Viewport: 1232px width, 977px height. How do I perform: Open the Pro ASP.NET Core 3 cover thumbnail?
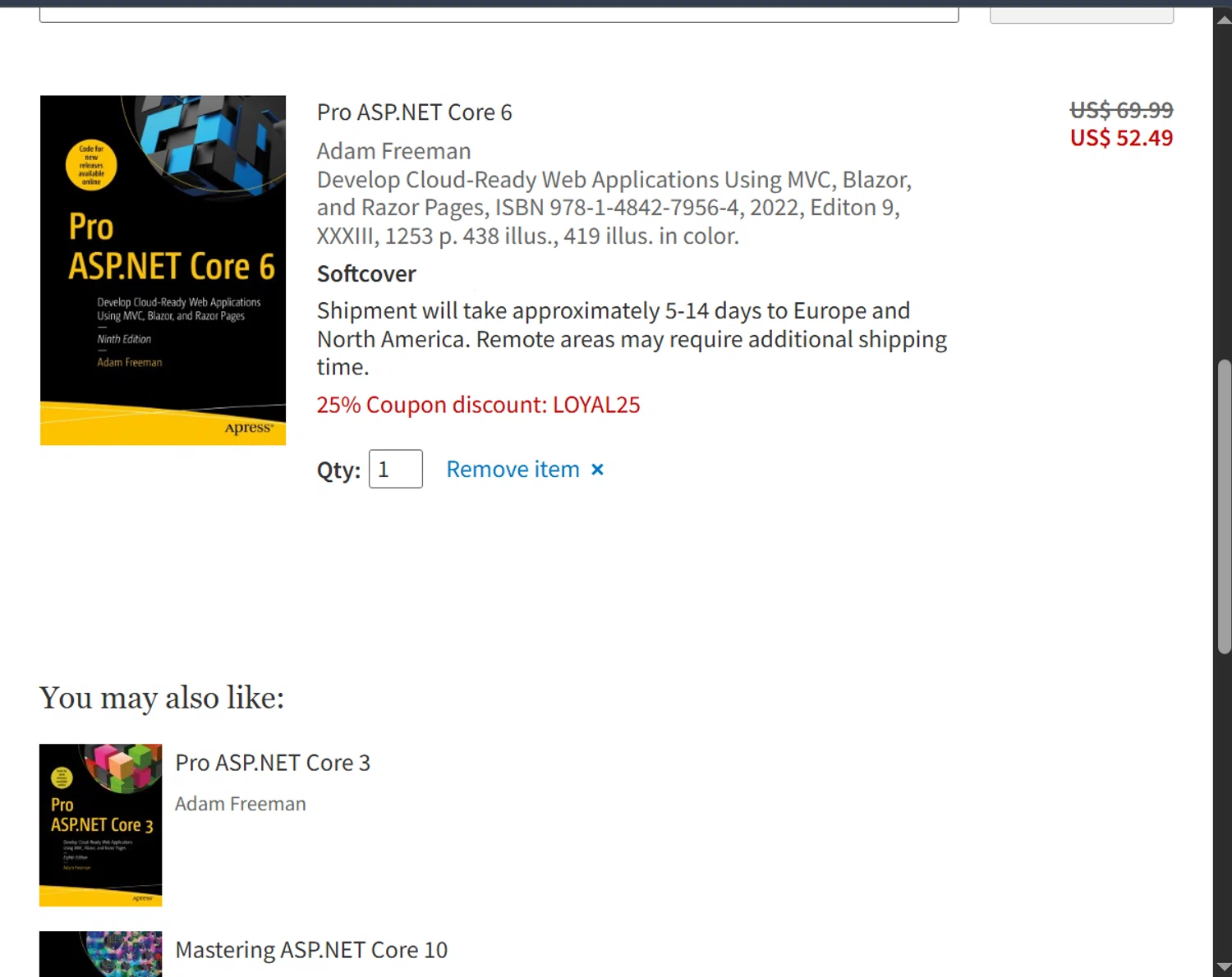(x=100, y=825)
